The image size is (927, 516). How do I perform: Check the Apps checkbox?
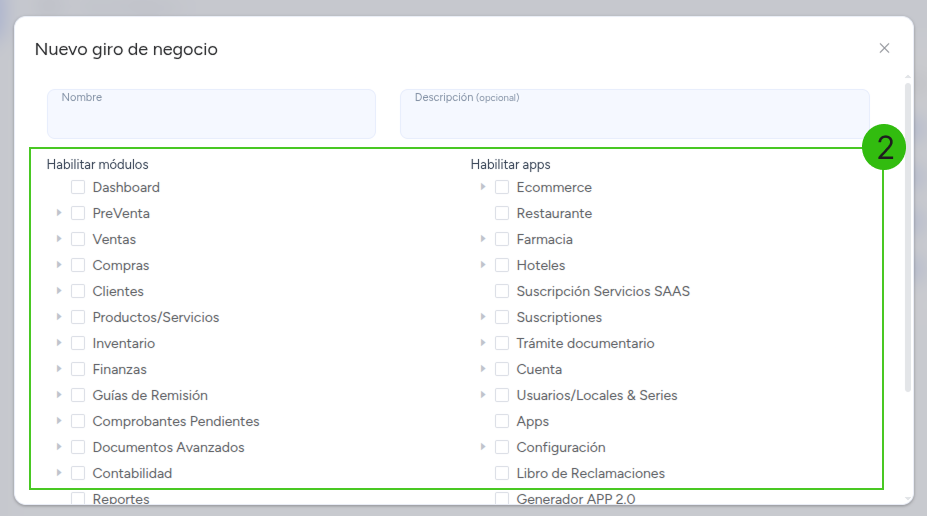pyautogui.click(x=502, y=421)
